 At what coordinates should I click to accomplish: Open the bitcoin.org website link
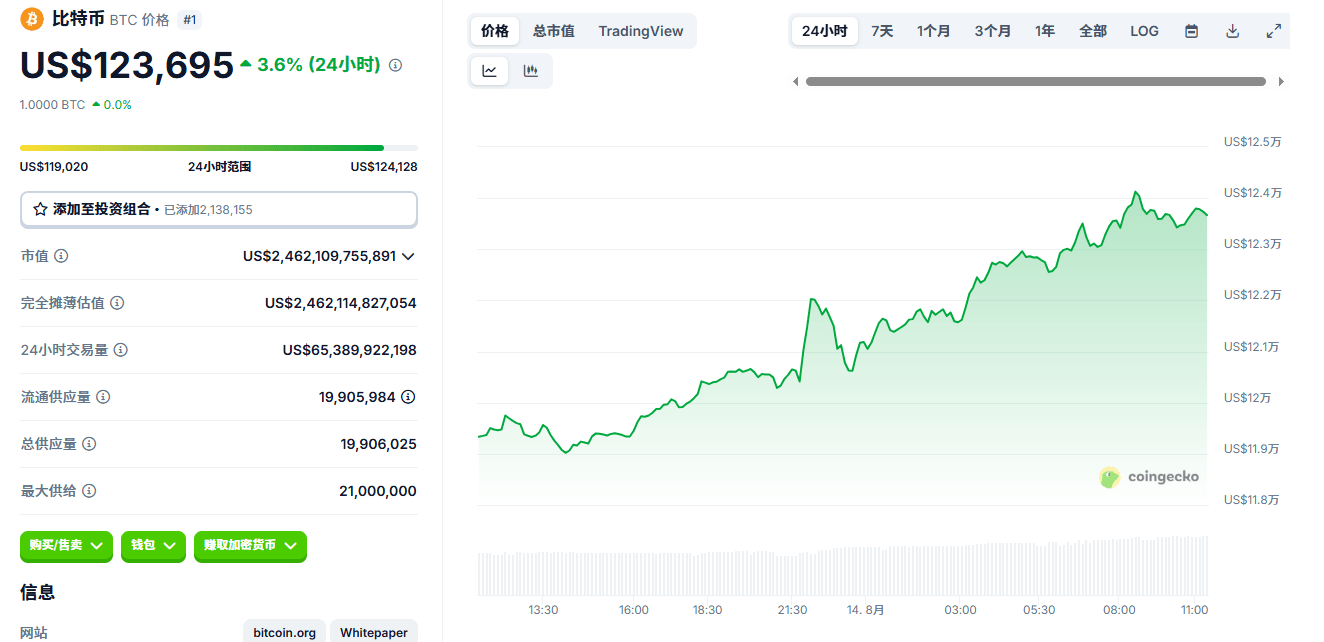(x=284, y=632)
